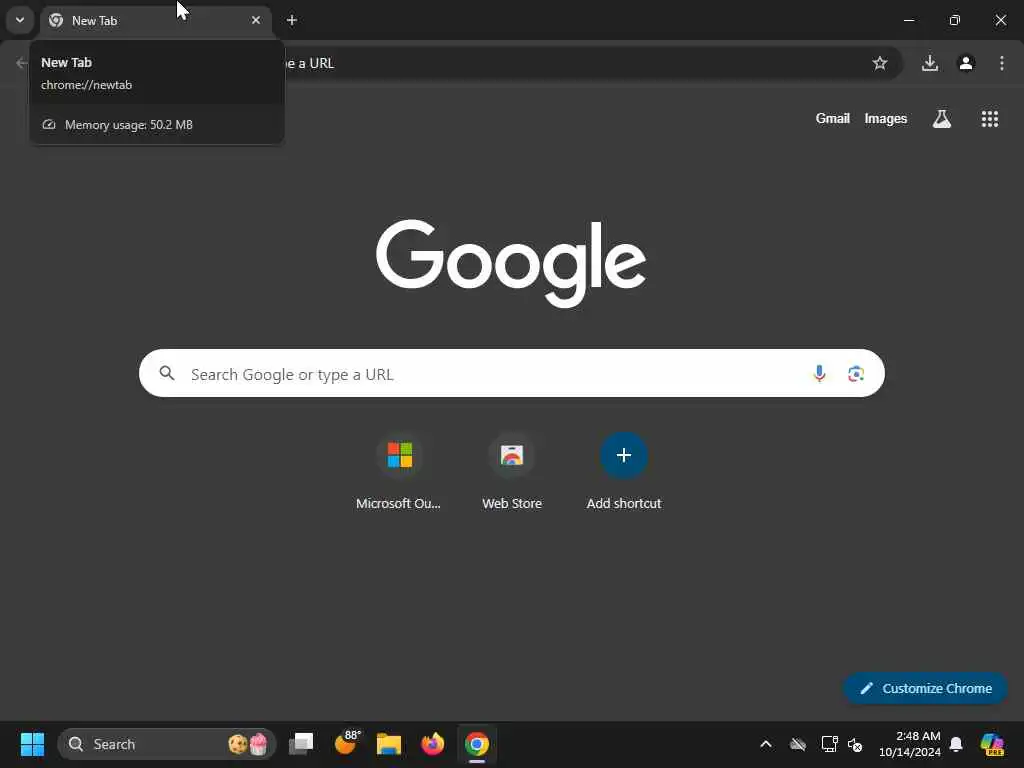Click the magnifier icon in search box
The width and height of the screenshot is (1024, 768).
point(167,373)
